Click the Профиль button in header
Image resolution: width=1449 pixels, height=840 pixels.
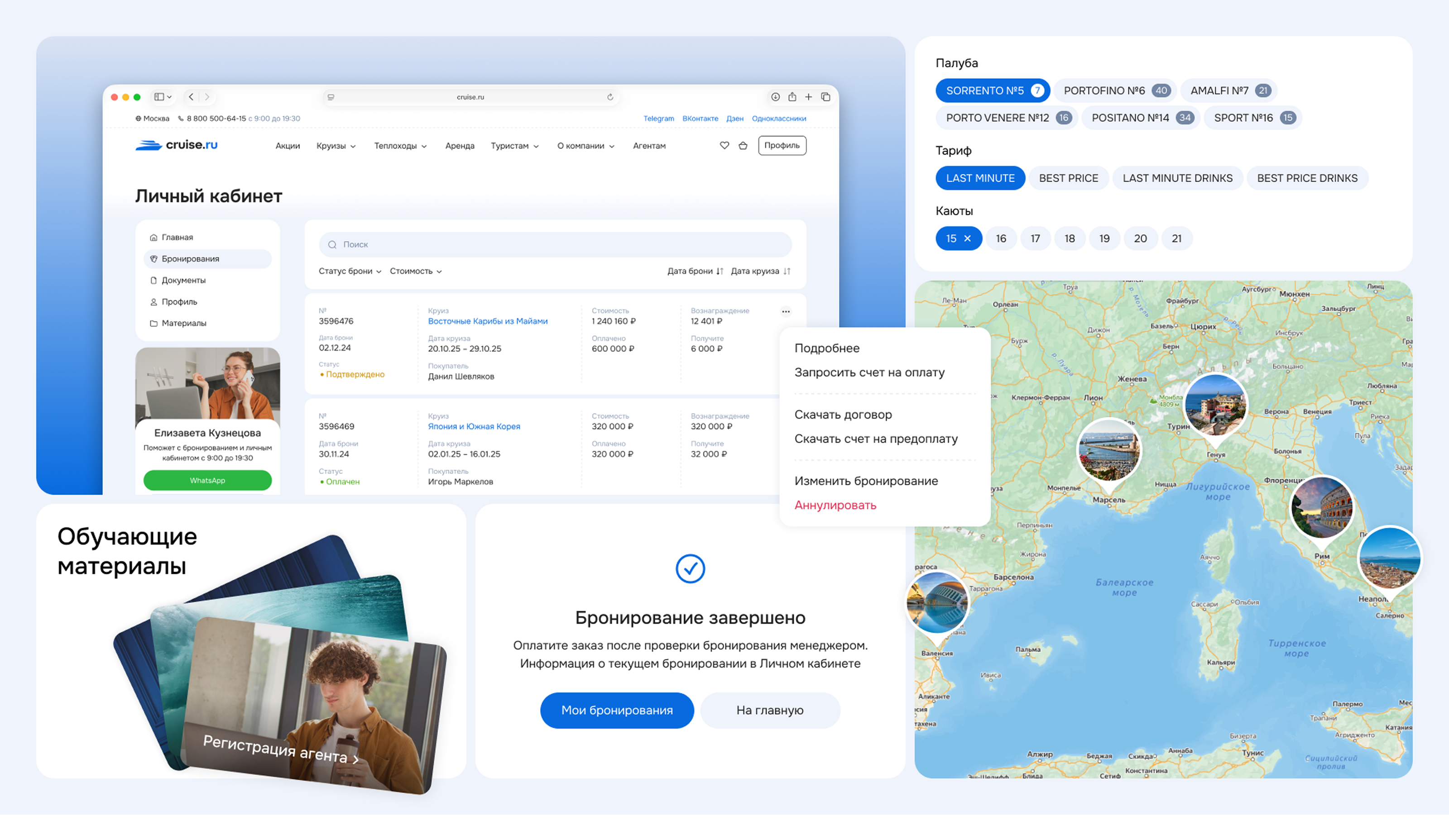(x=782, y=145)
